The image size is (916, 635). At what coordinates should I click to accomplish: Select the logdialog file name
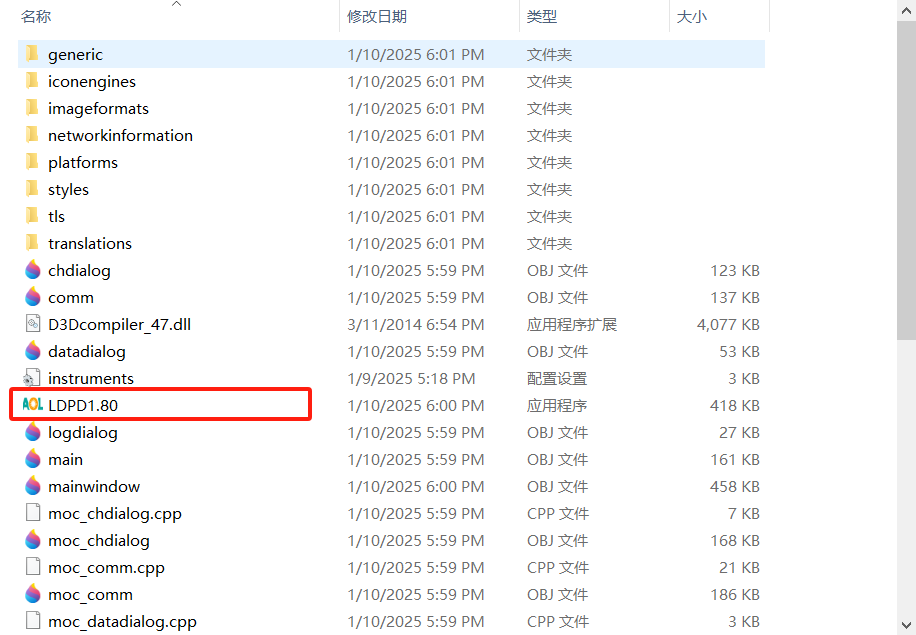[82, 432]
